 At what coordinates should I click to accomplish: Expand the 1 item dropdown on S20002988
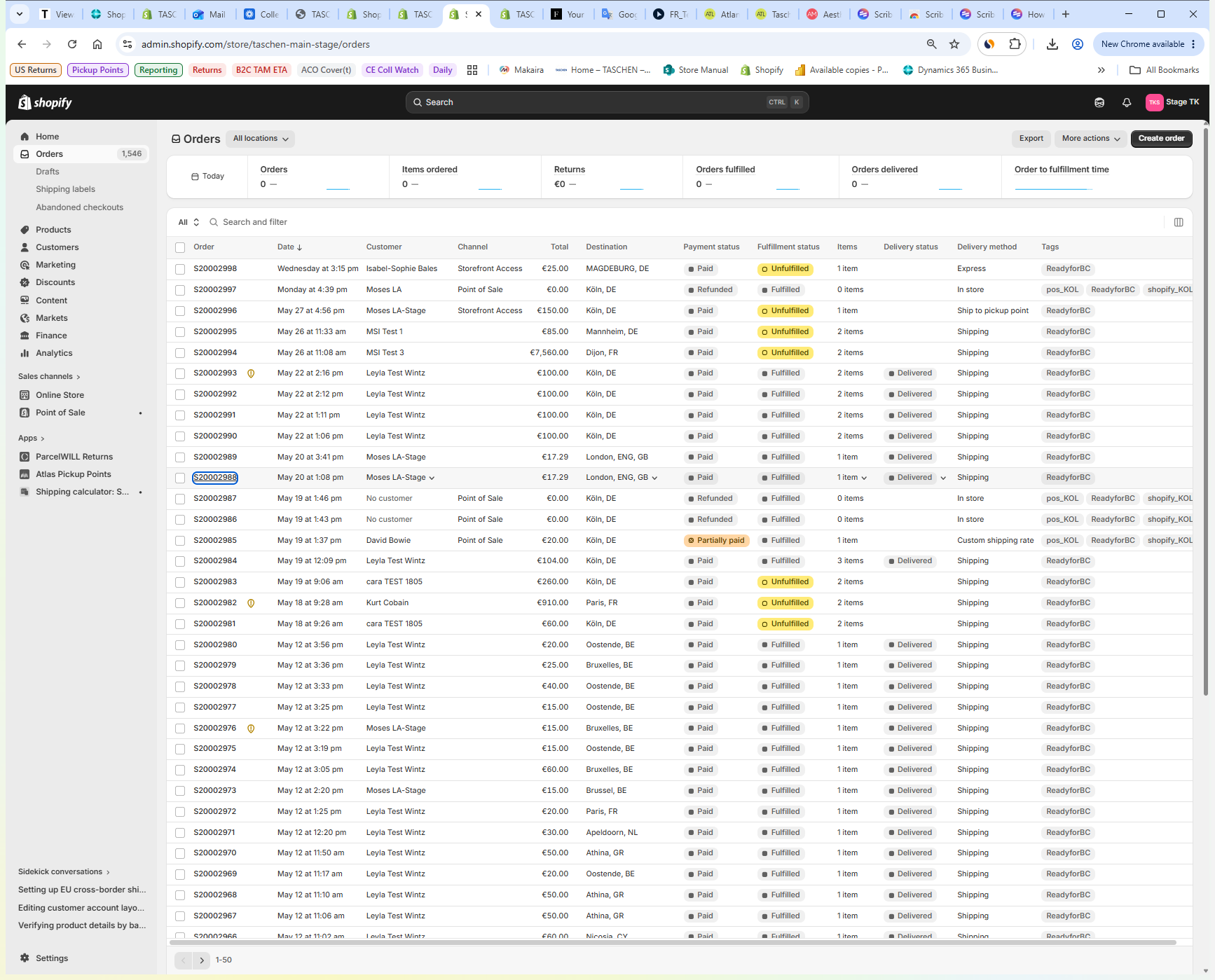click(x=864, y=478)
